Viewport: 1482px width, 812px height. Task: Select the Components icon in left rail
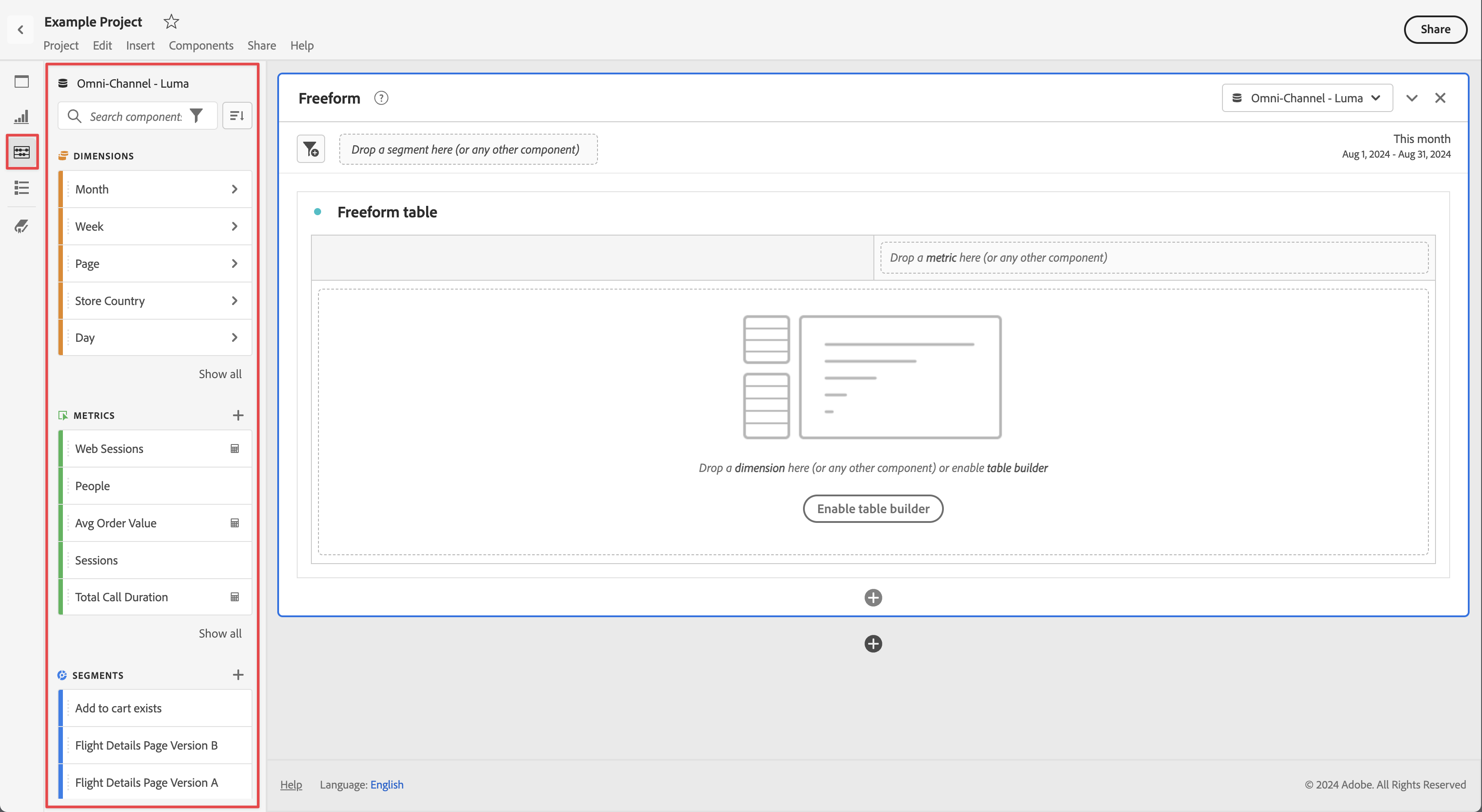click(22, 152)
